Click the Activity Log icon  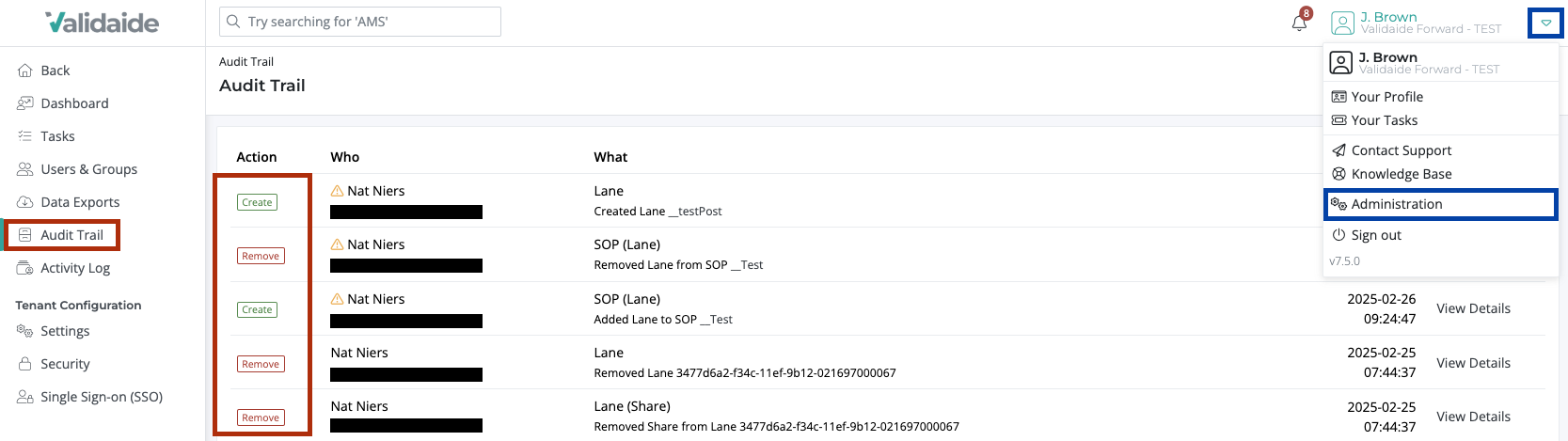pyautogui.click(x=25, y=268)
